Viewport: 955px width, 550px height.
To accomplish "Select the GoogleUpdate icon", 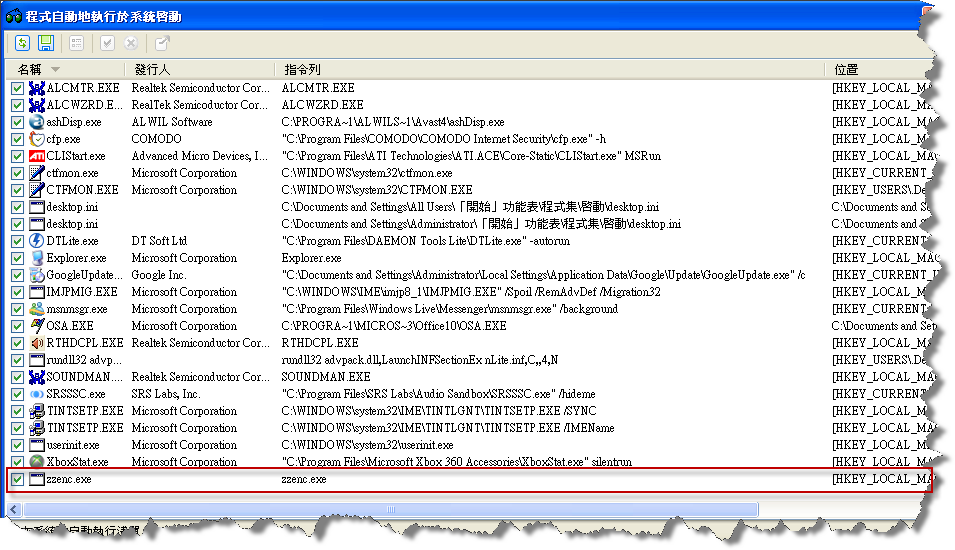I will (37, 275).
